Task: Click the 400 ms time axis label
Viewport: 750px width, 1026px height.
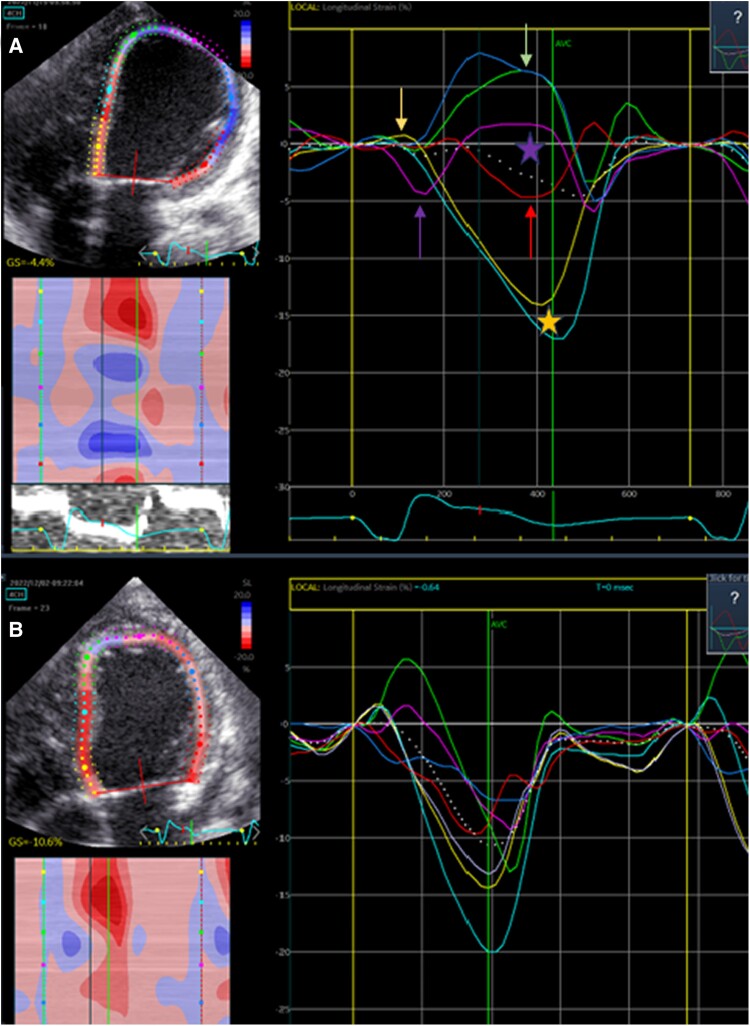Action: click(x=538, y=495)
